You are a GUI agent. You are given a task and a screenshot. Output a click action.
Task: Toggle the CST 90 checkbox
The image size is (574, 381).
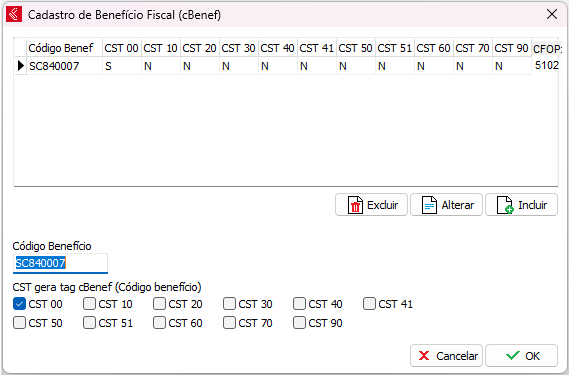coord(299,323)
